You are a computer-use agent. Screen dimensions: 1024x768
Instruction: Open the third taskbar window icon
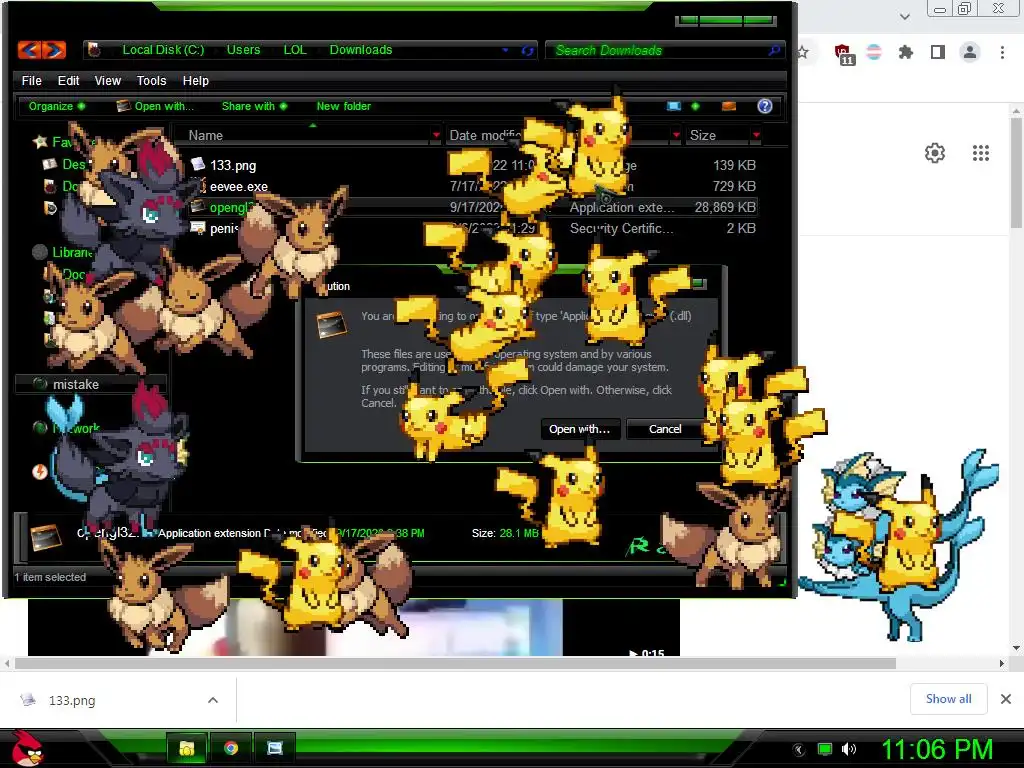pyautogui.click(x=275, y=748)
